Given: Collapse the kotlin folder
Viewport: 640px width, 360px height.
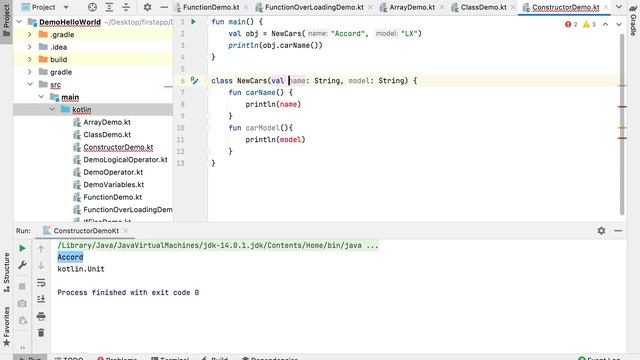Looking at the screenshot, I should pyautogui.click(x=52, y=109).
